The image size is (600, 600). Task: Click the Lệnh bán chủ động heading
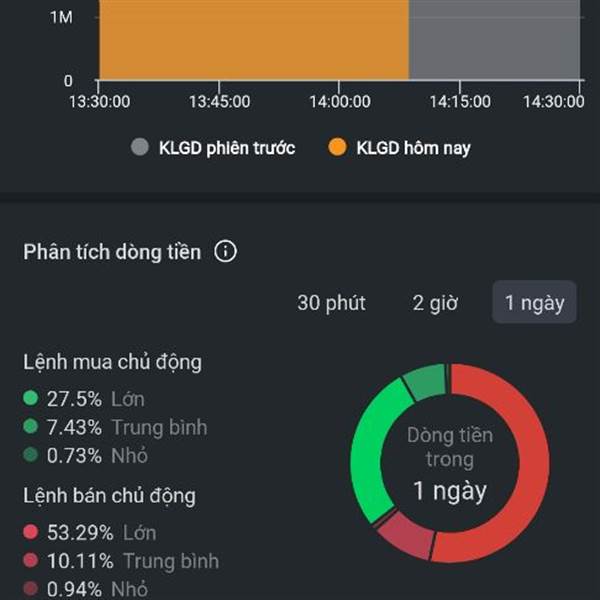110,496
